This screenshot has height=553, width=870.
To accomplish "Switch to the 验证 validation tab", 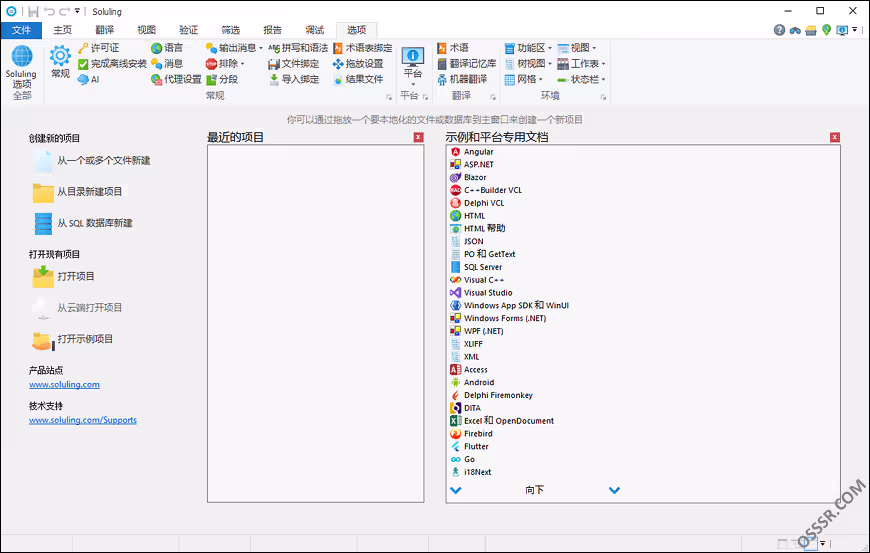I will 188,30.
